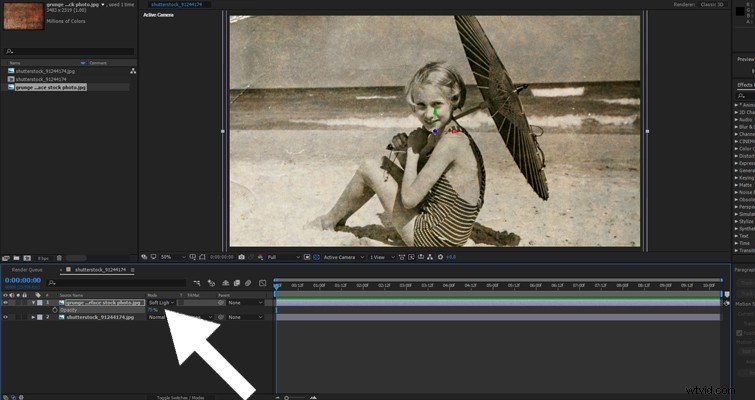Click the always preview this view icon

pos(144,257)
